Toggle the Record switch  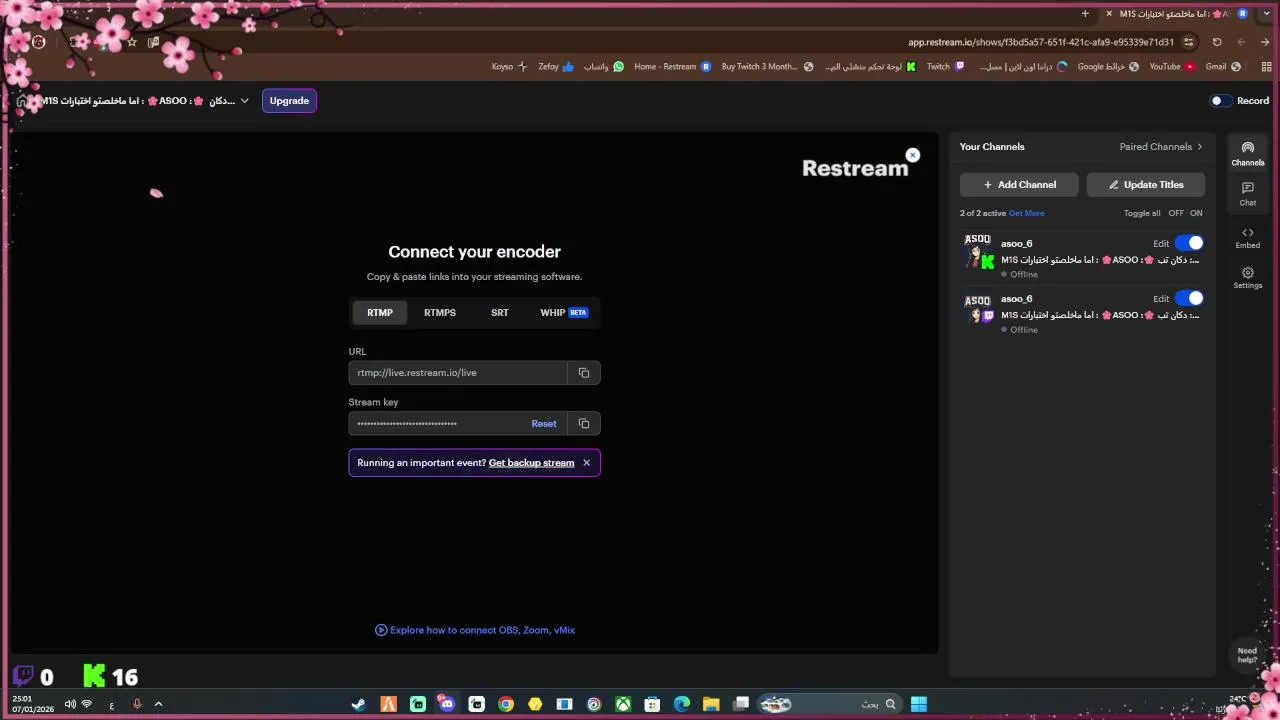(x=1221, y=101)
